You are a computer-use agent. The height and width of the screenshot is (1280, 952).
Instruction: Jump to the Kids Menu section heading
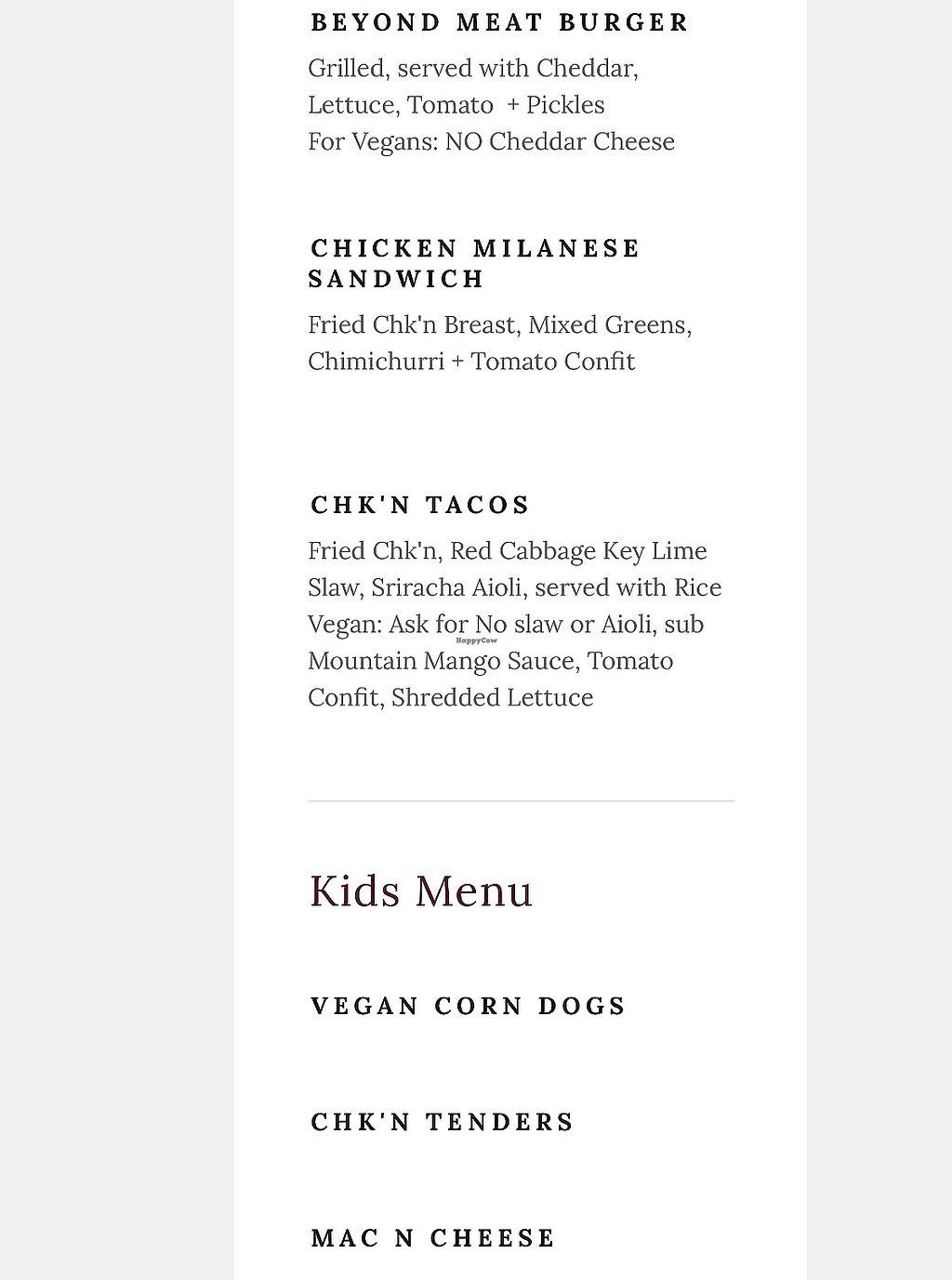pos(420,890)
